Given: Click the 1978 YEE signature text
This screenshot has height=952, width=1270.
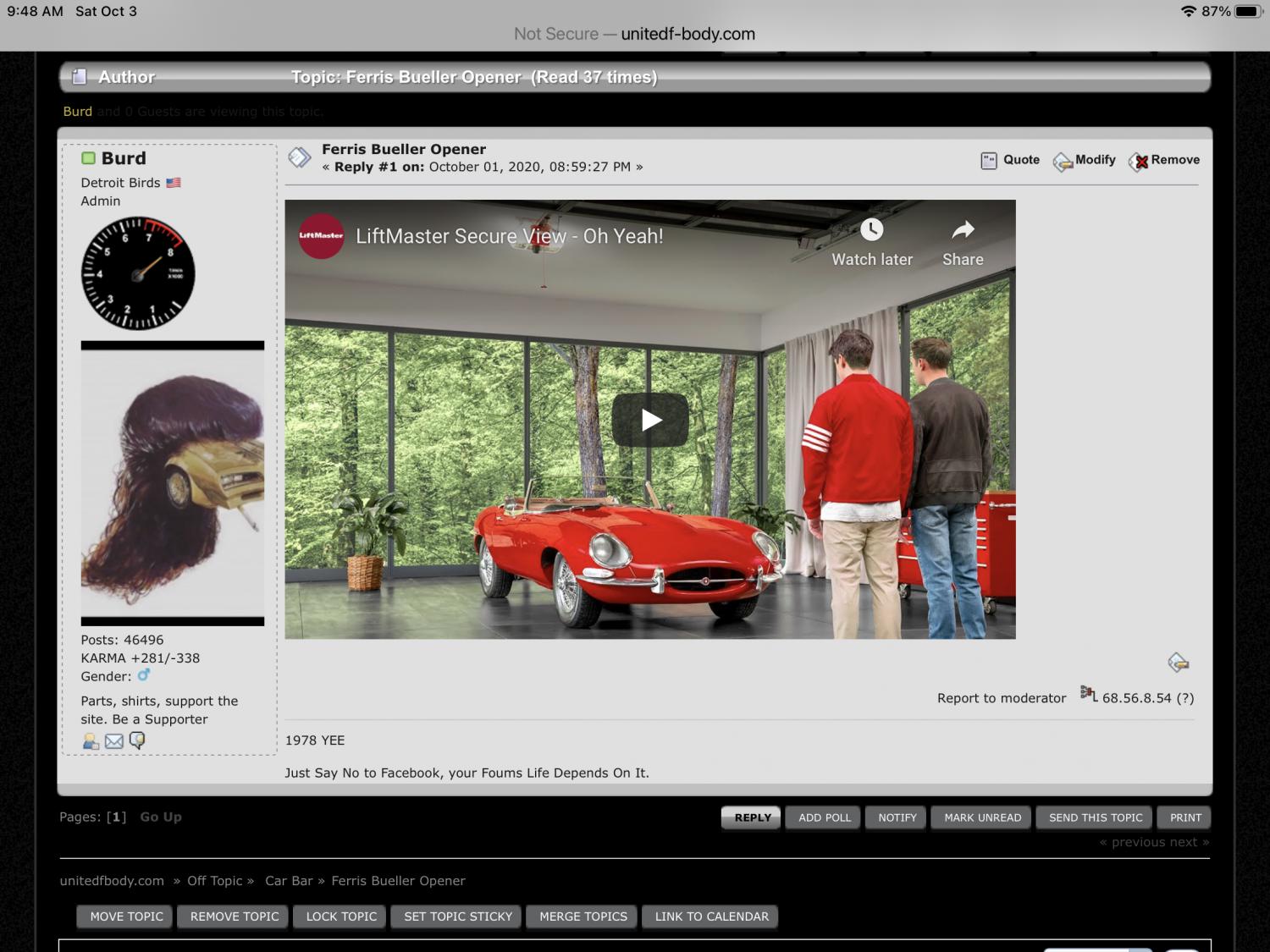Looking at the screenshot, I should (x=315, y=740).
